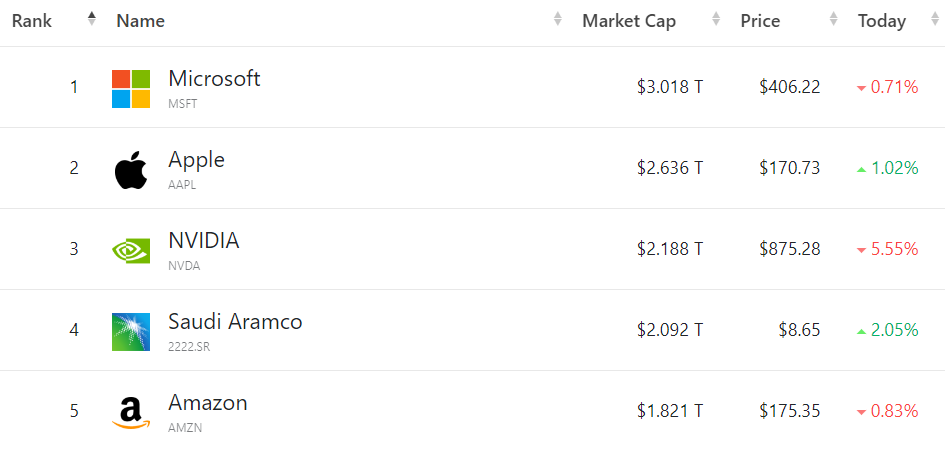Click the Amazon logo icon
The image size is (945, 450).
[131, 412]
